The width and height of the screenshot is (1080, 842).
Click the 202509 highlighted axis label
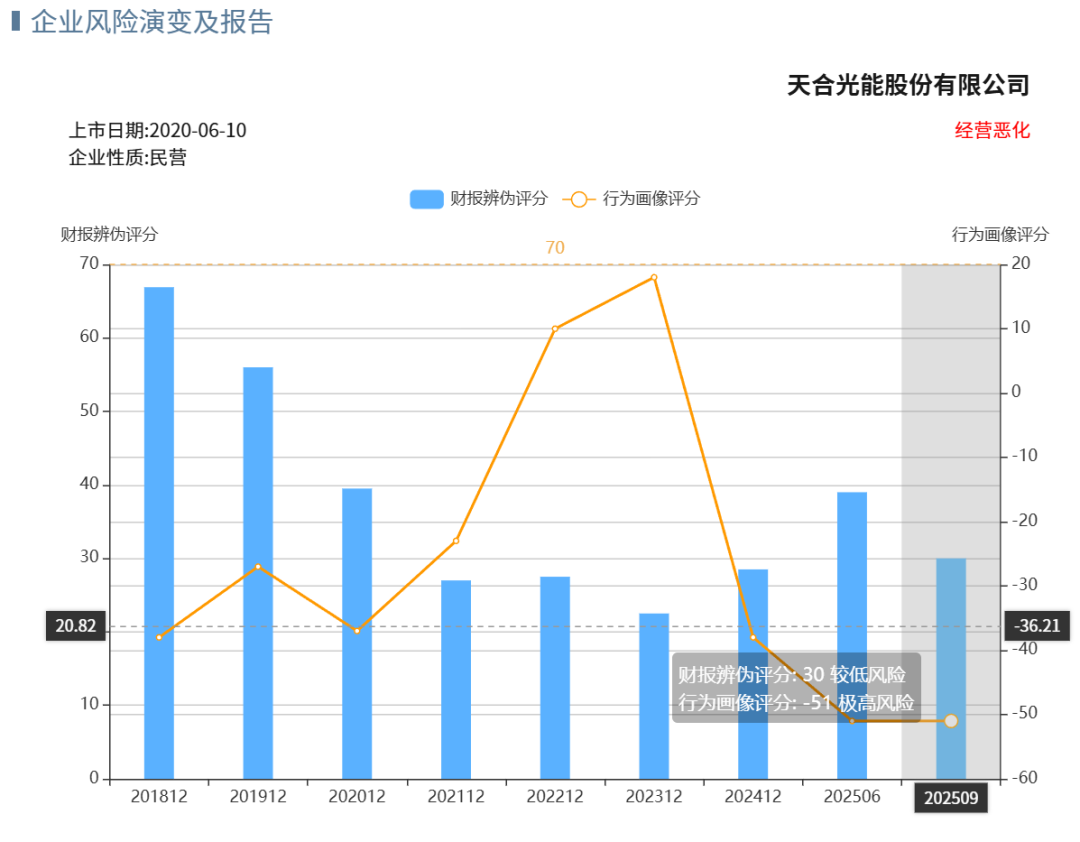coord(951,798)
